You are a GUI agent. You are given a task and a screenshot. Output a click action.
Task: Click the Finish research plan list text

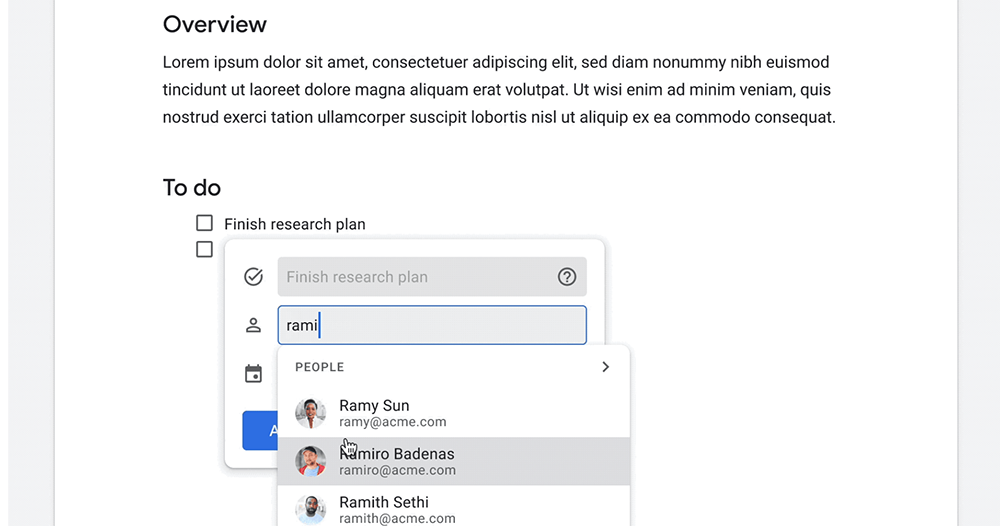295,224
